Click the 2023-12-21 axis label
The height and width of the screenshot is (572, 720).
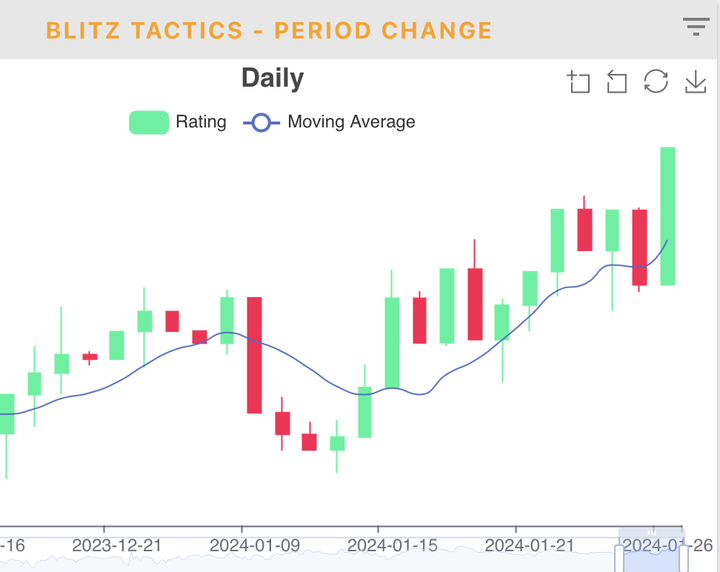(117, 545)
